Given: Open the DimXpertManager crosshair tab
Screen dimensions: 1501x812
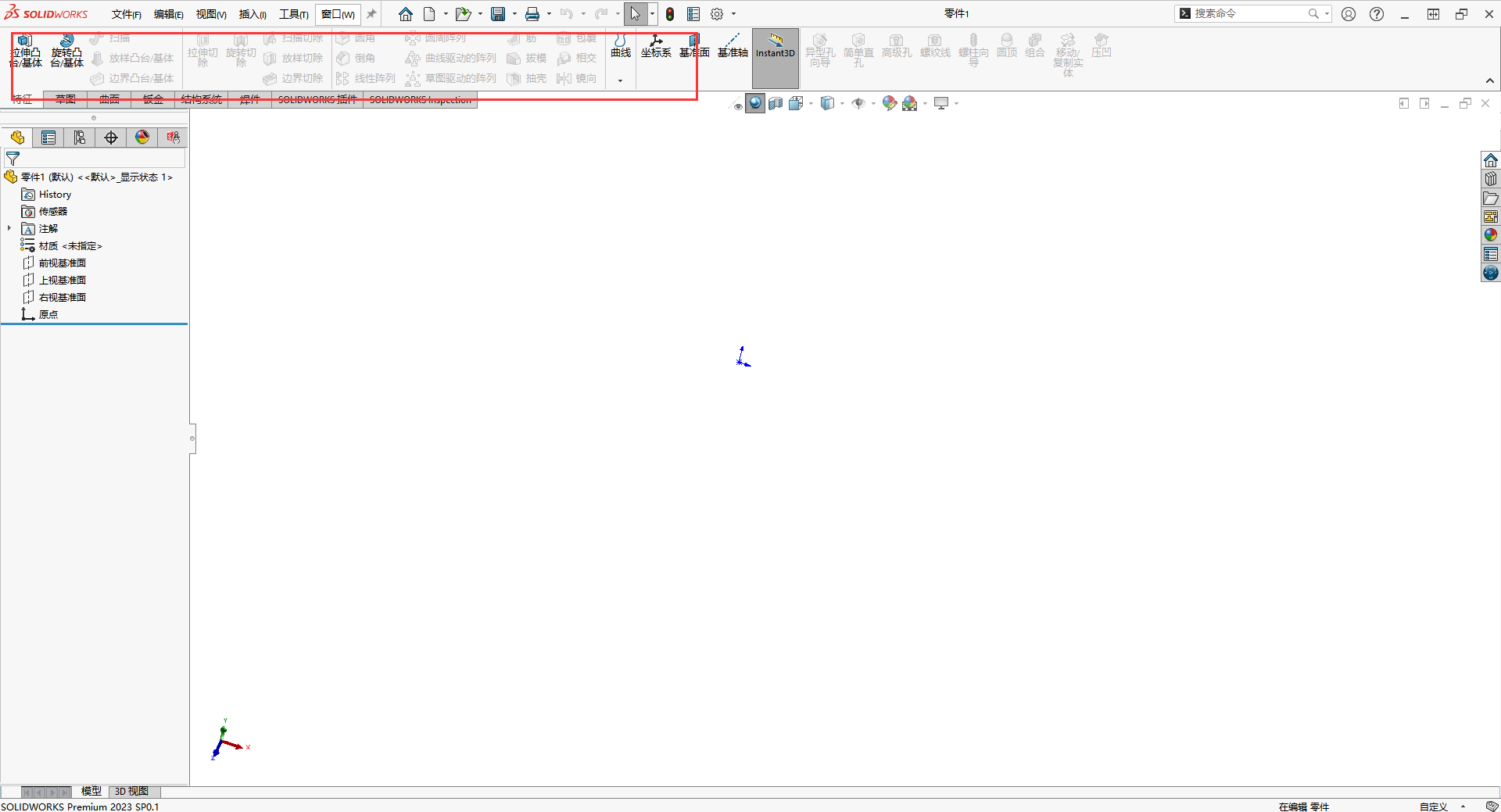Looking at the screenshot, I should [x=111, y=138].
